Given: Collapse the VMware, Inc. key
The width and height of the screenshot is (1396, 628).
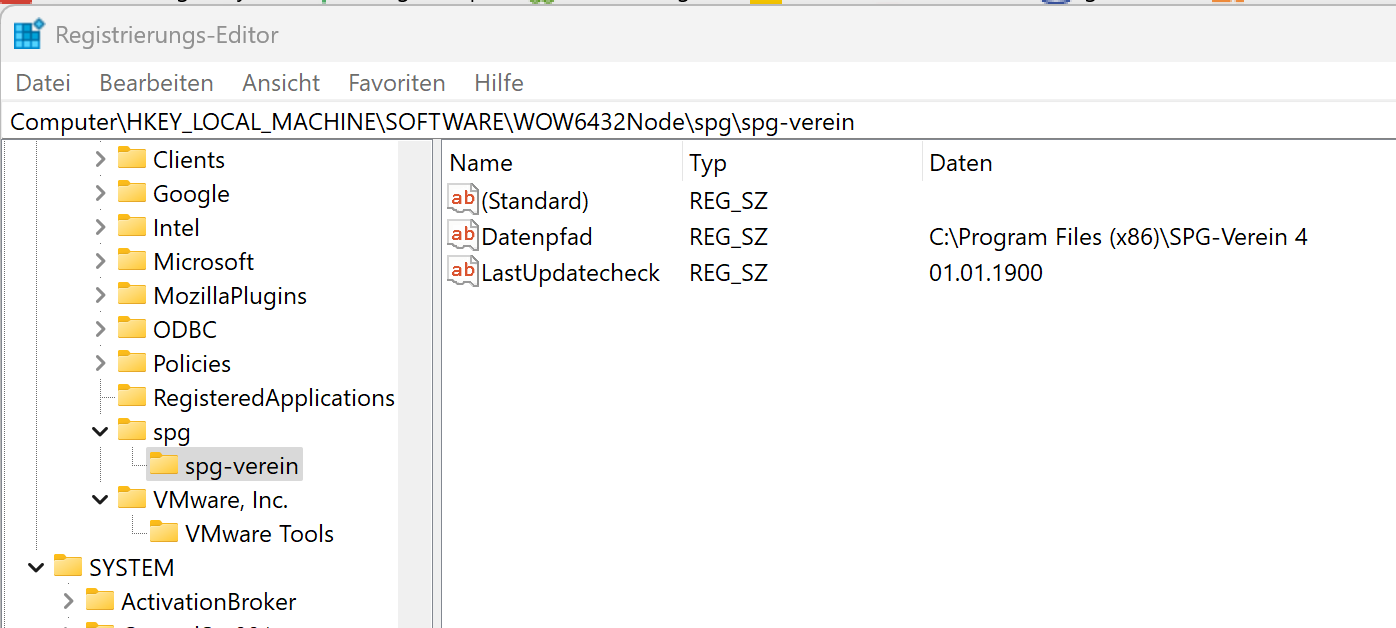Looking at the screenshot, I should click(100, 500).
